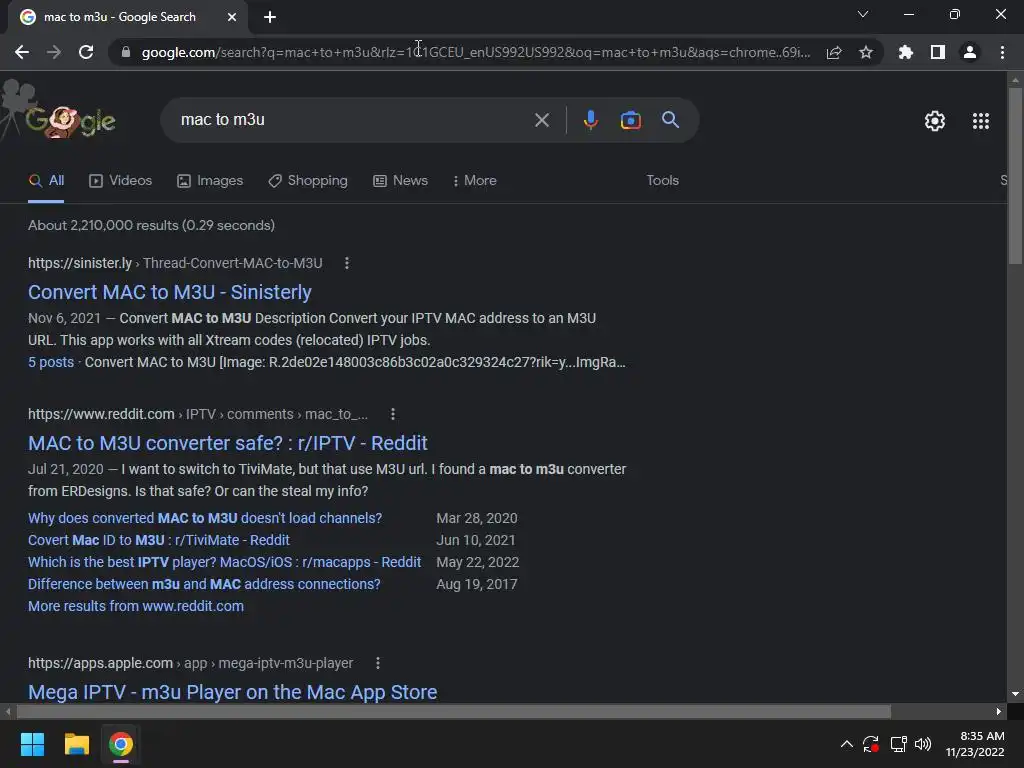Open Google quick settings gear

pos(935,121)
